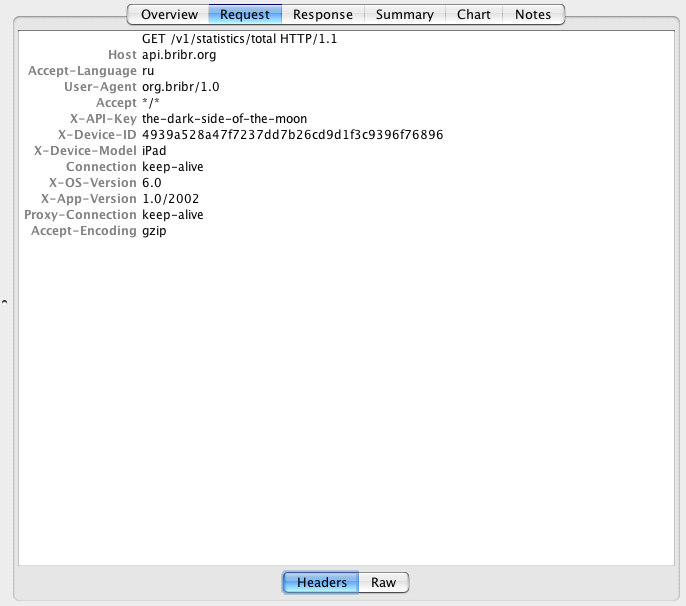This screenshot has width=686, height=606.
Task: Click the 6.0 OS version value
Action: [152, 183]
